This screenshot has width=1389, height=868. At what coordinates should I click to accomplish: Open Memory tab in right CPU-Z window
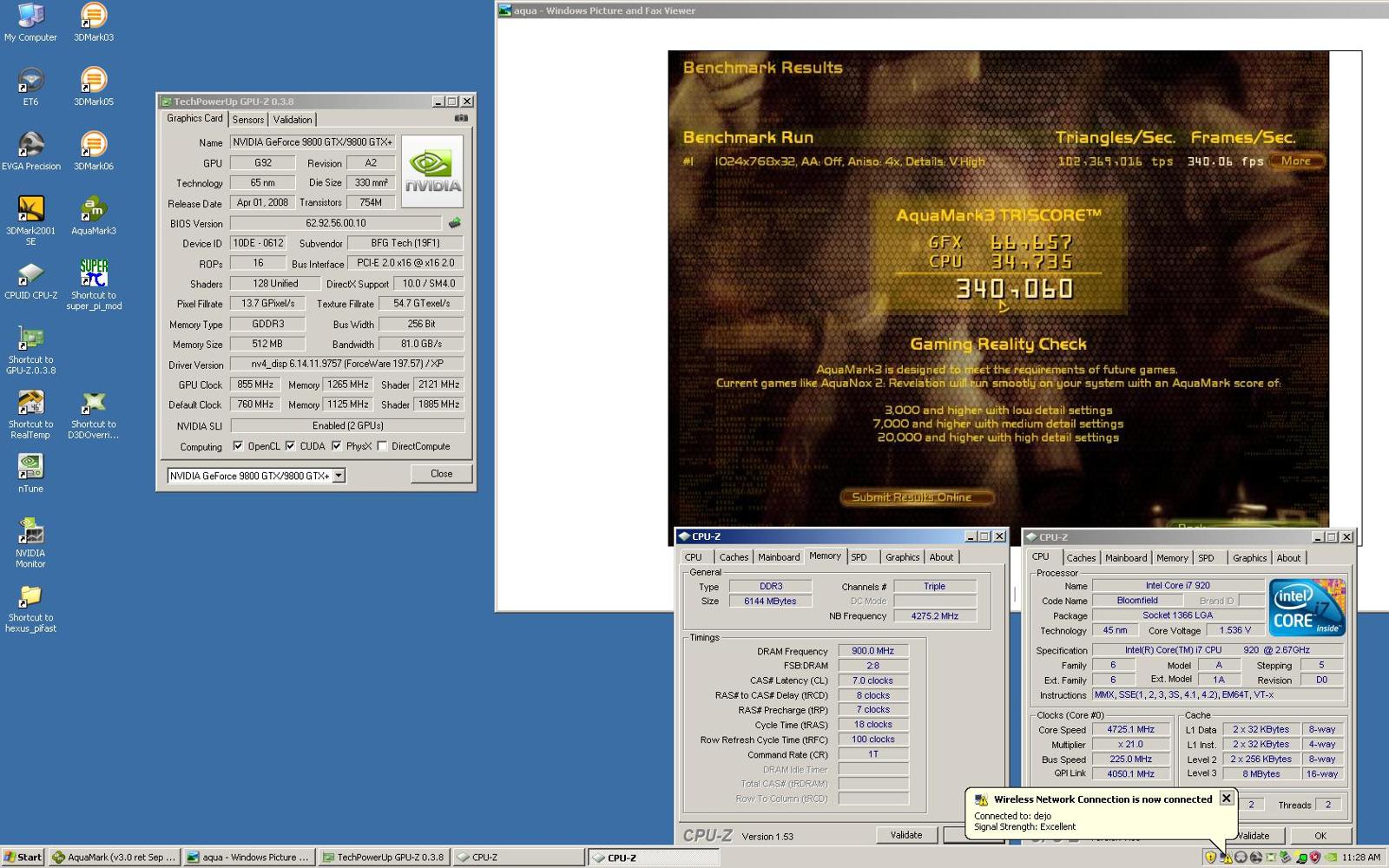1172,558
